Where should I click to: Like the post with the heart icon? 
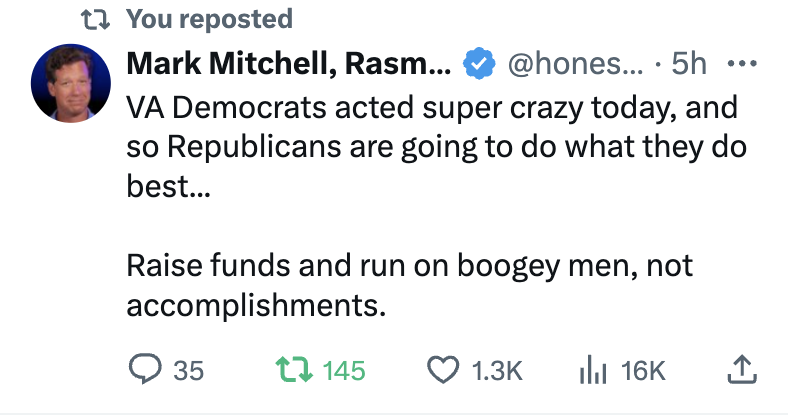pos(442,371)
